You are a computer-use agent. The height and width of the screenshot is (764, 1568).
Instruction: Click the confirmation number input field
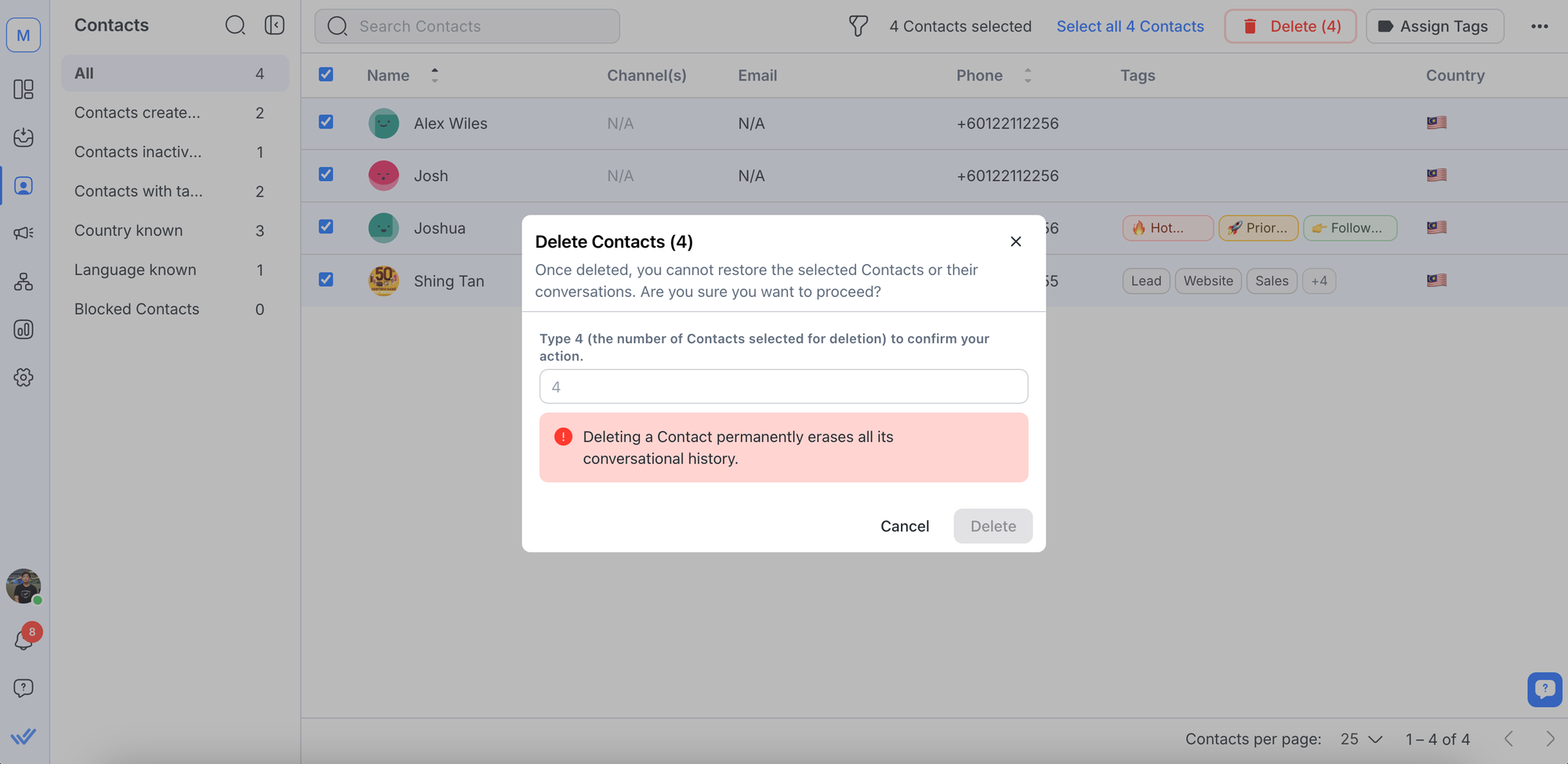click(783, 386)
